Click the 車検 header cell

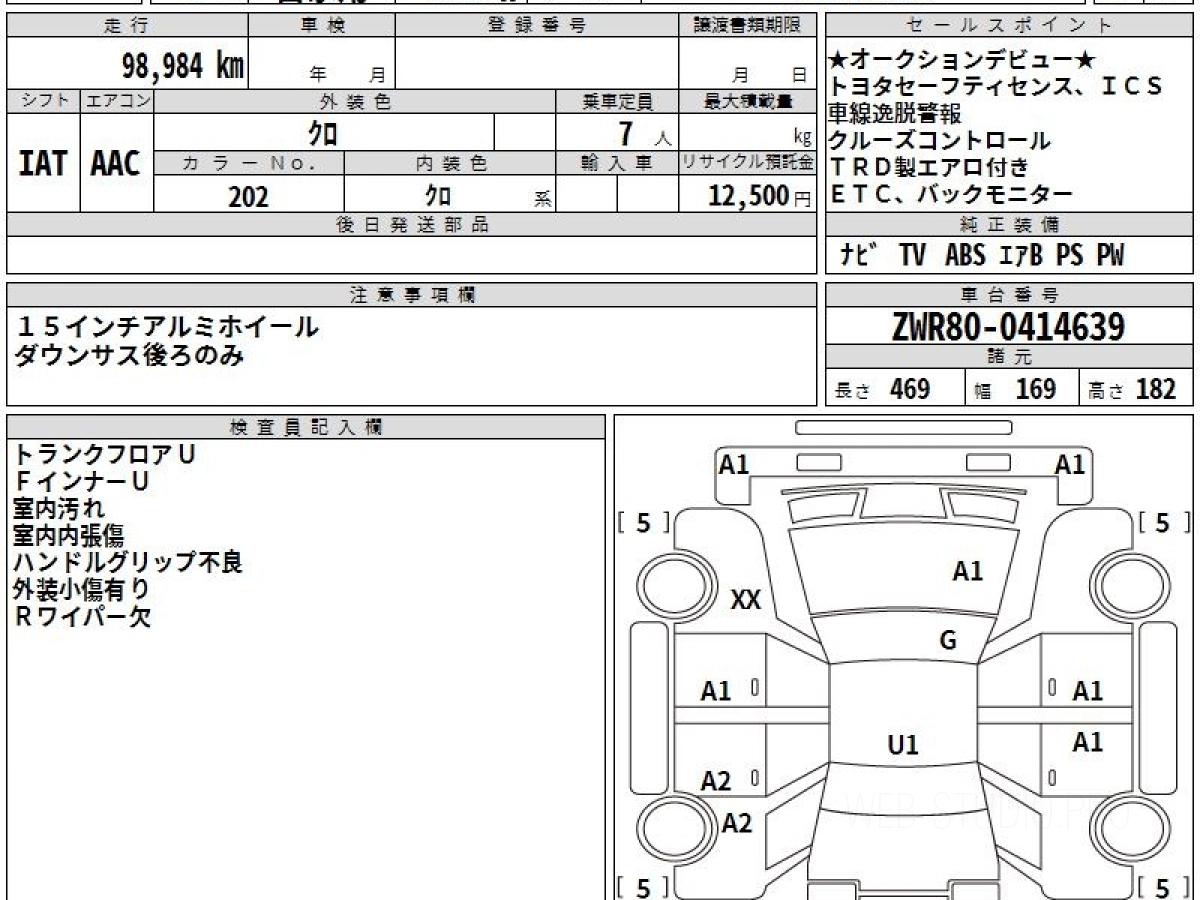[x=322, y=26]
